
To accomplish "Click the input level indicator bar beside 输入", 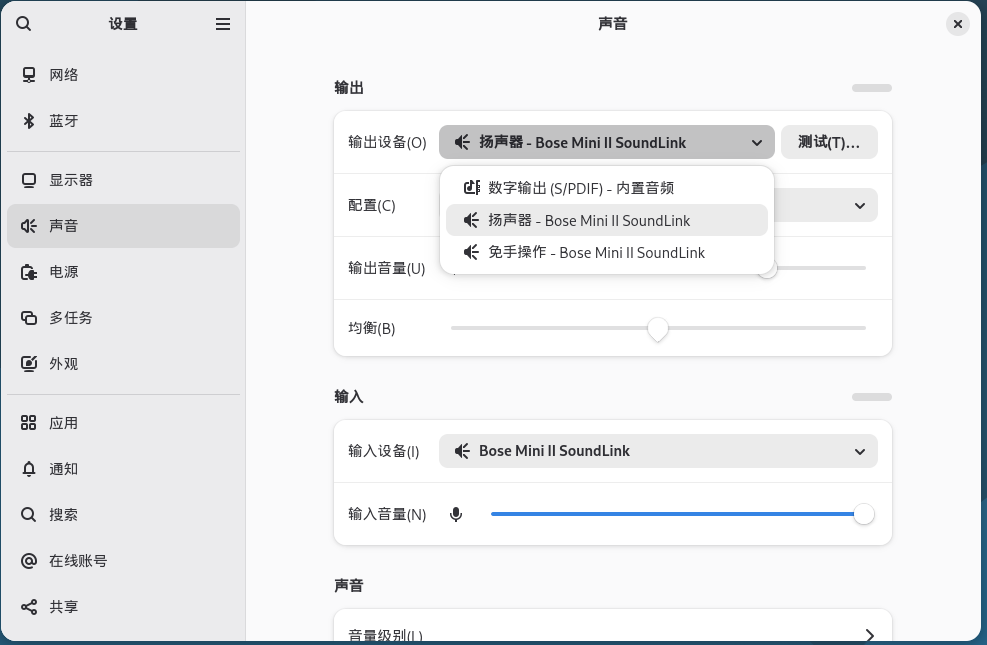I will coord(872,397).
